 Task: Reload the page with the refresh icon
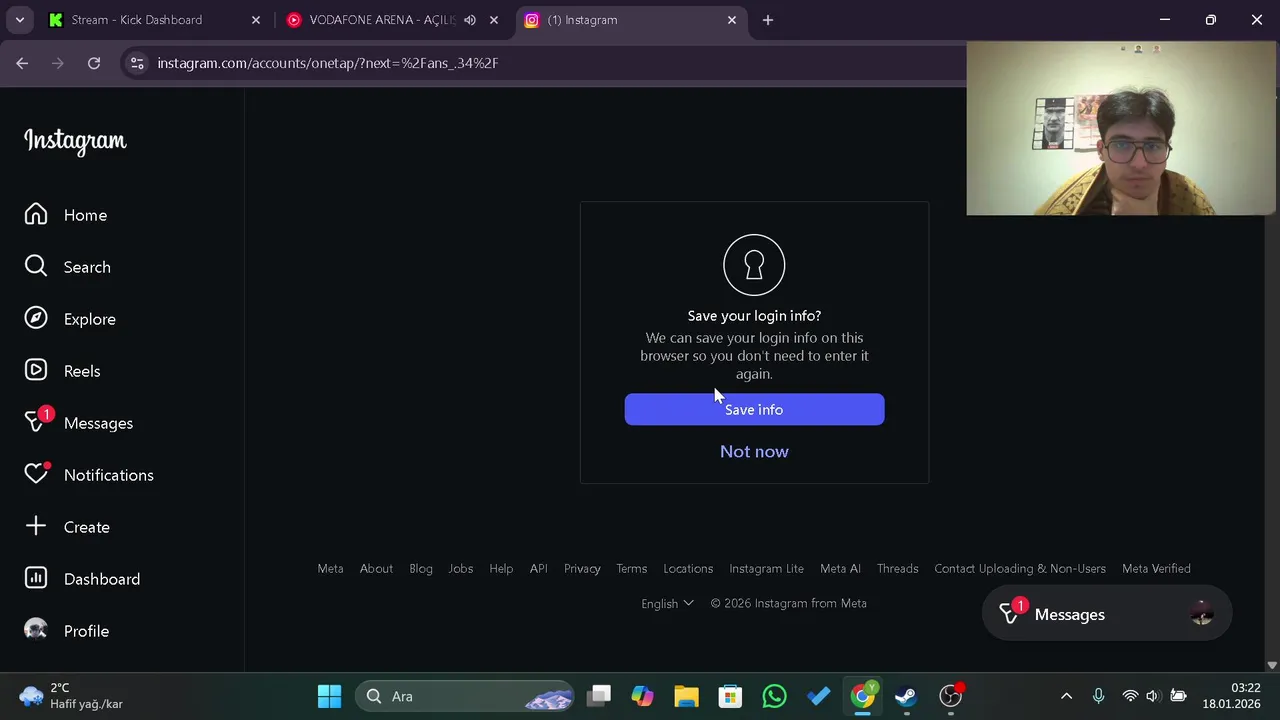point(94,63)
